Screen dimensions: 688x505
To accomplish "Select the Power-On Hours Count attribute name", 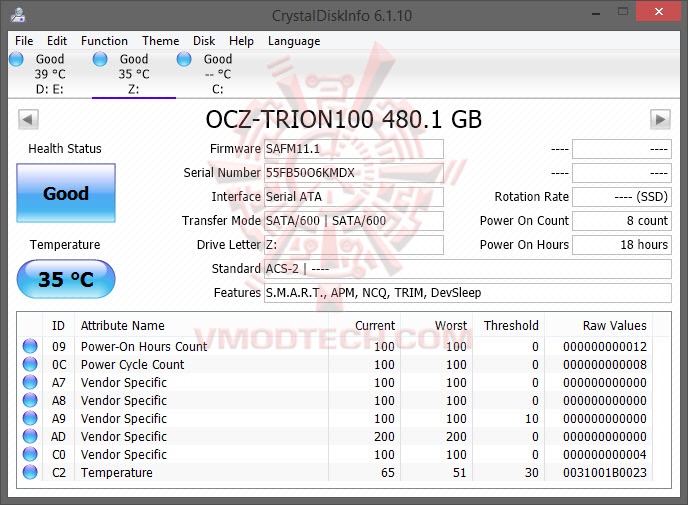I will pyautogui.click(x=144, y=347).
